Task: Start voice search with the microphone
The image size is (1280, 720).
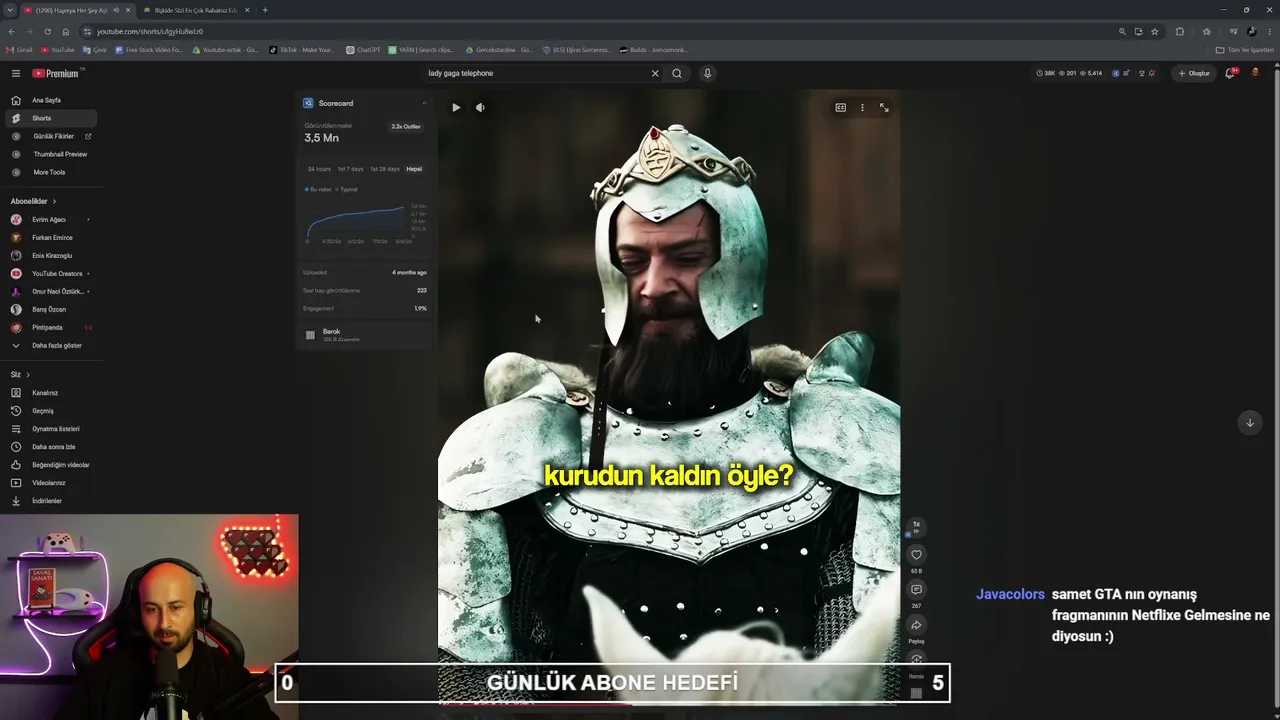Action: click(707, 73)
